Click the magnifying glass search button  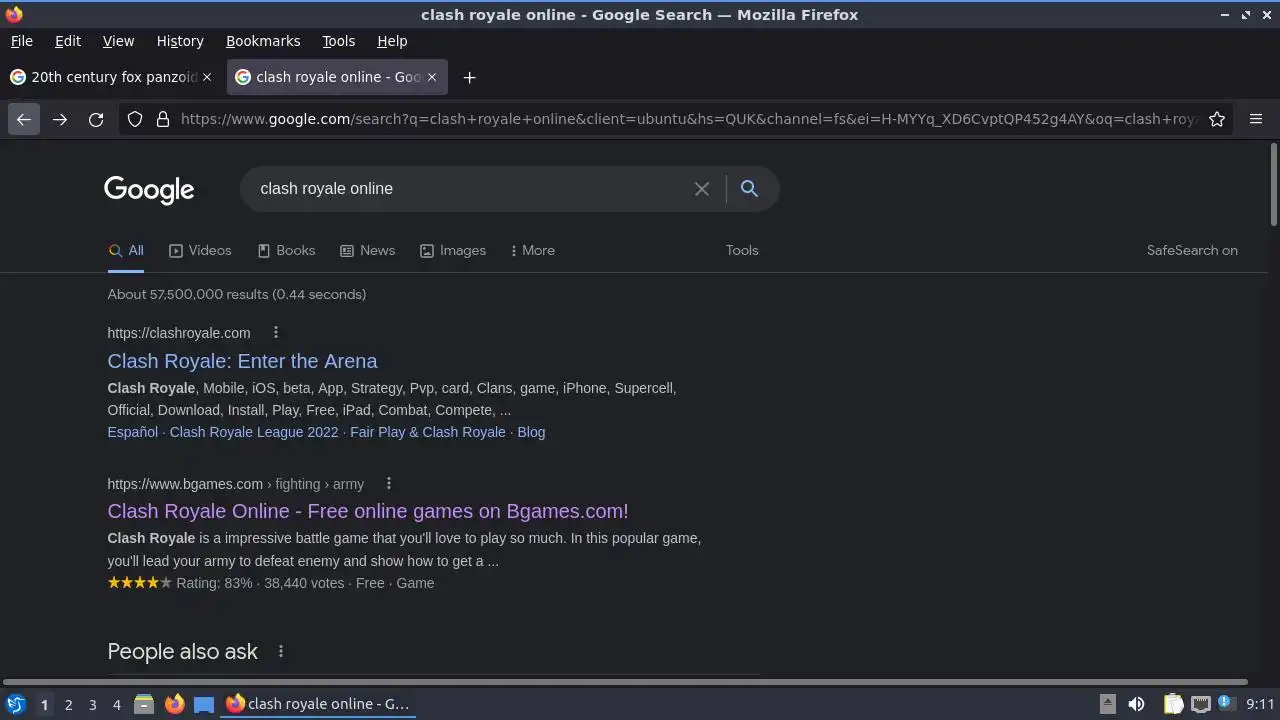749,188
